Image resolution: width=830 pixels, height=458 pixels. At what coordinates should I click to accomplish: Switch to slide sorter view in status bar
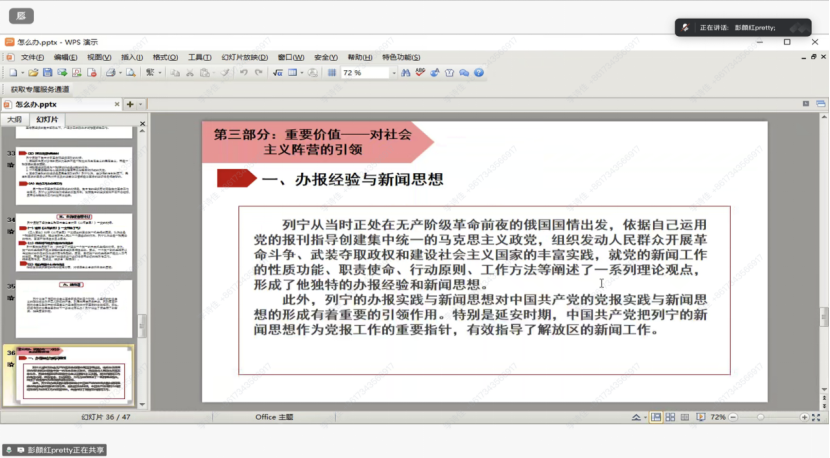point(669,417)
